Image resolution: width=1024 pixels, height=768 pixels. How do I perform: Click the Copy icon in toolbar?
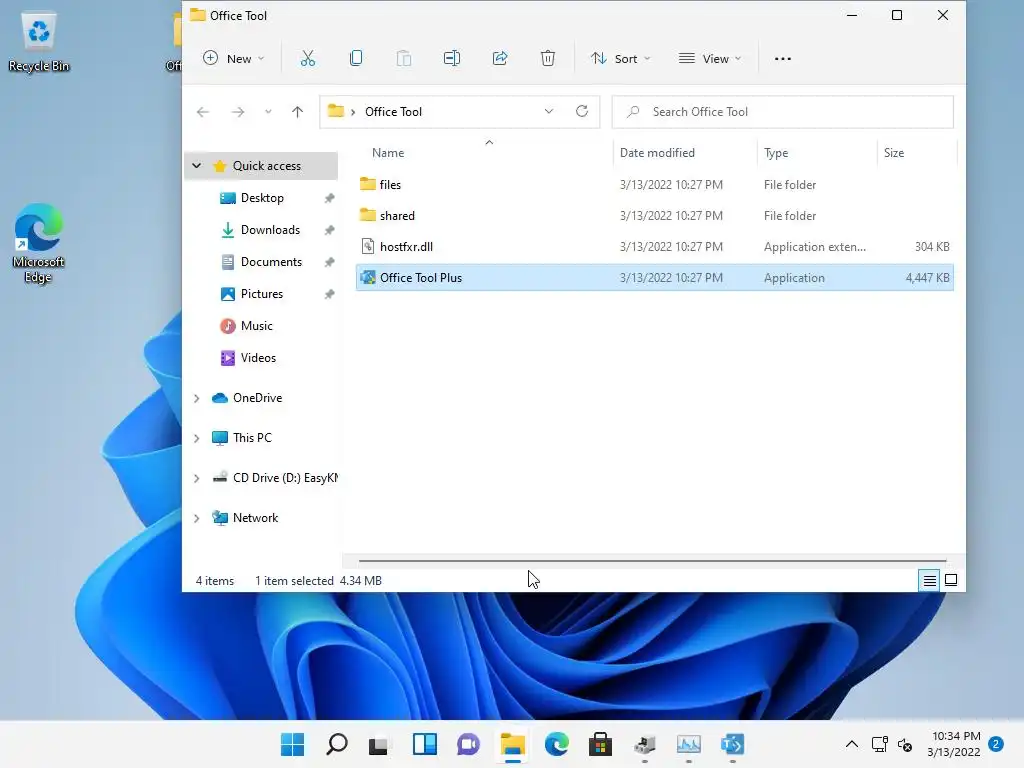point(356,59)
